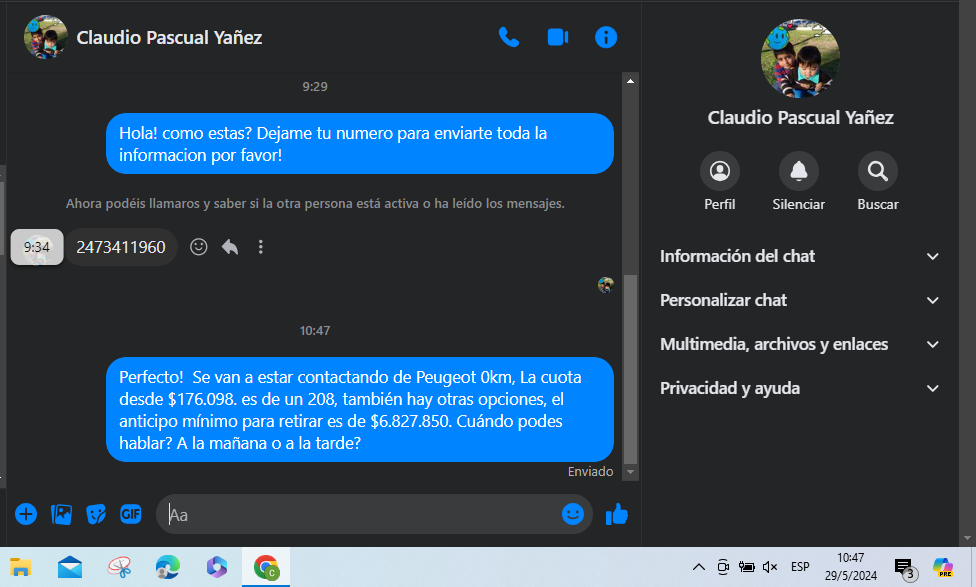Screen dimensions: 976x587
Task: Open the plus menu for more actions
Action: pos(26,514)
